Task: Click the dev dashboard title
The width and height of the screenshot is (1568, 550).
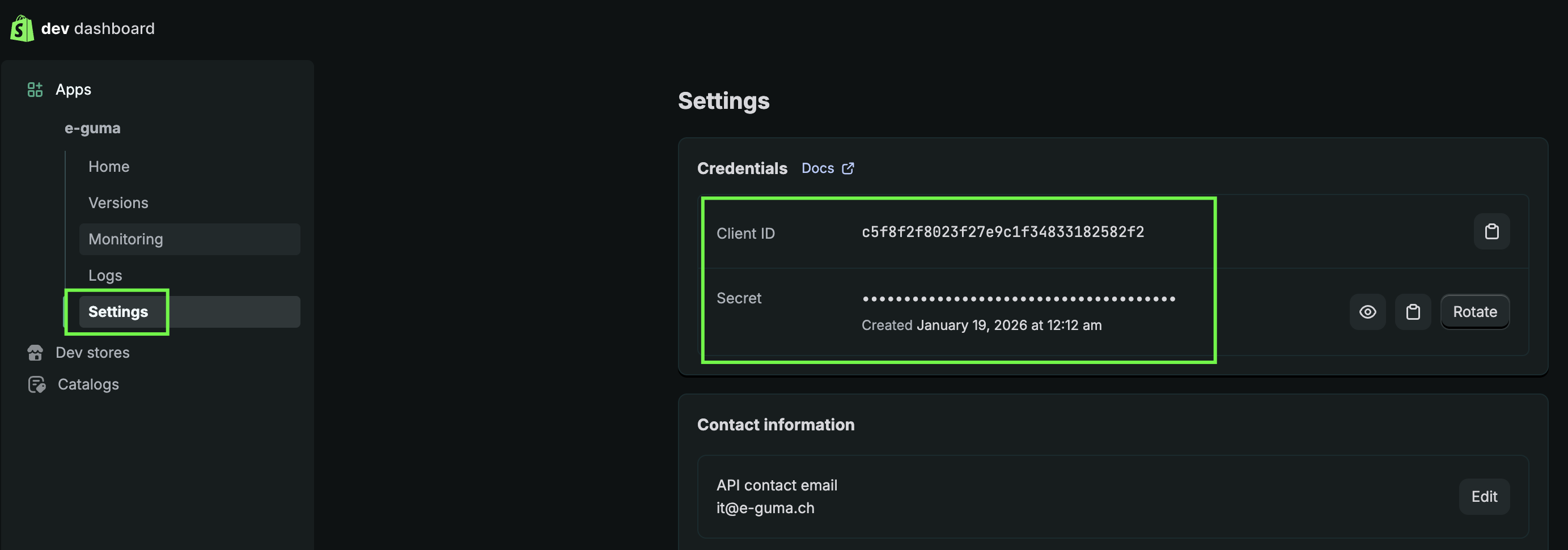Action: point(98,28)
